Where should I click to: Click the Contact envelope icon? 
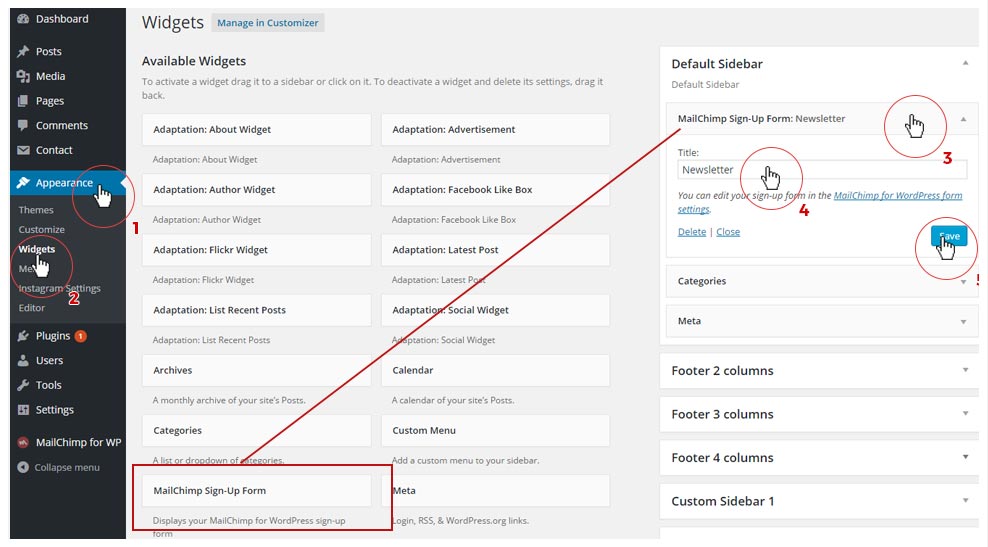point(23,151)
